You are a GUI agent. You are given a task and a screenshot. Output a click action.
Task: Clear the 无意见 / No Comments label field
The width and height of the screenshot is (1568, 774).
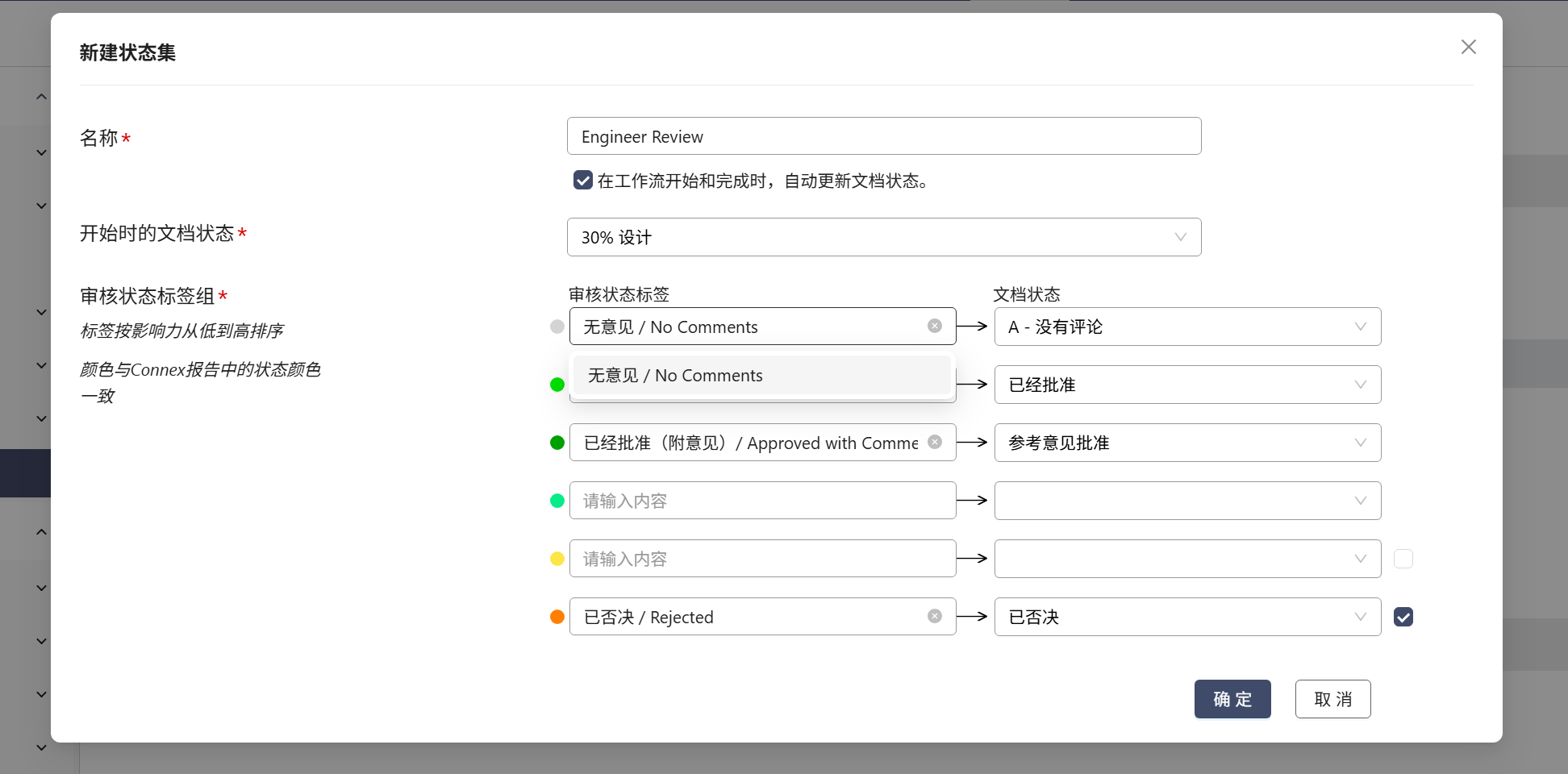934,326
